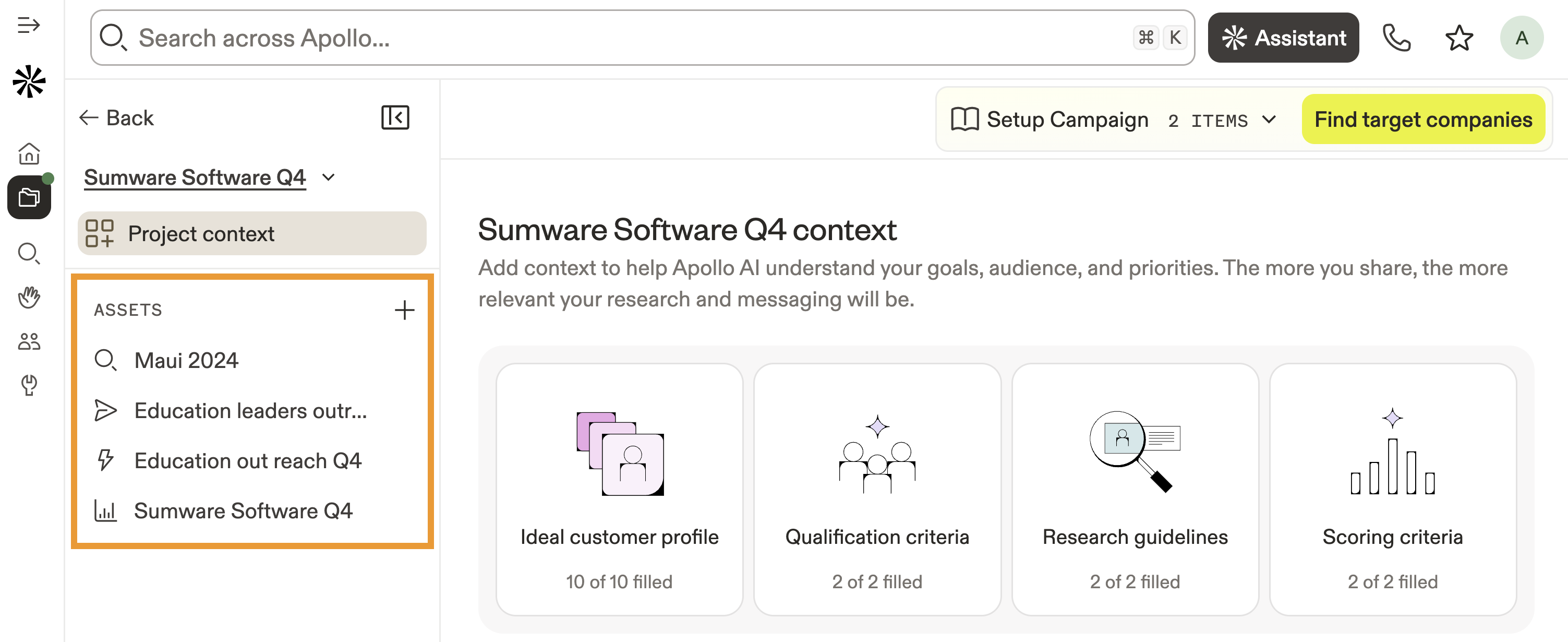Add a new asset with plus icon
This screenshot has height=642, width=1568.
pyautogui.click(x=404, y=310)
